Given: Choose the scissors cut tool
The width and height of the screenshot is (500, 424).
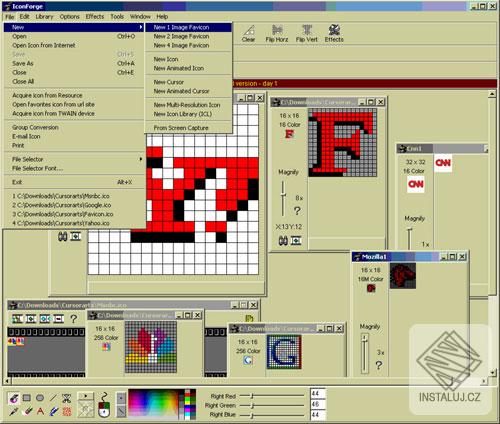Looking at the screenshot, I should point(67,398).
